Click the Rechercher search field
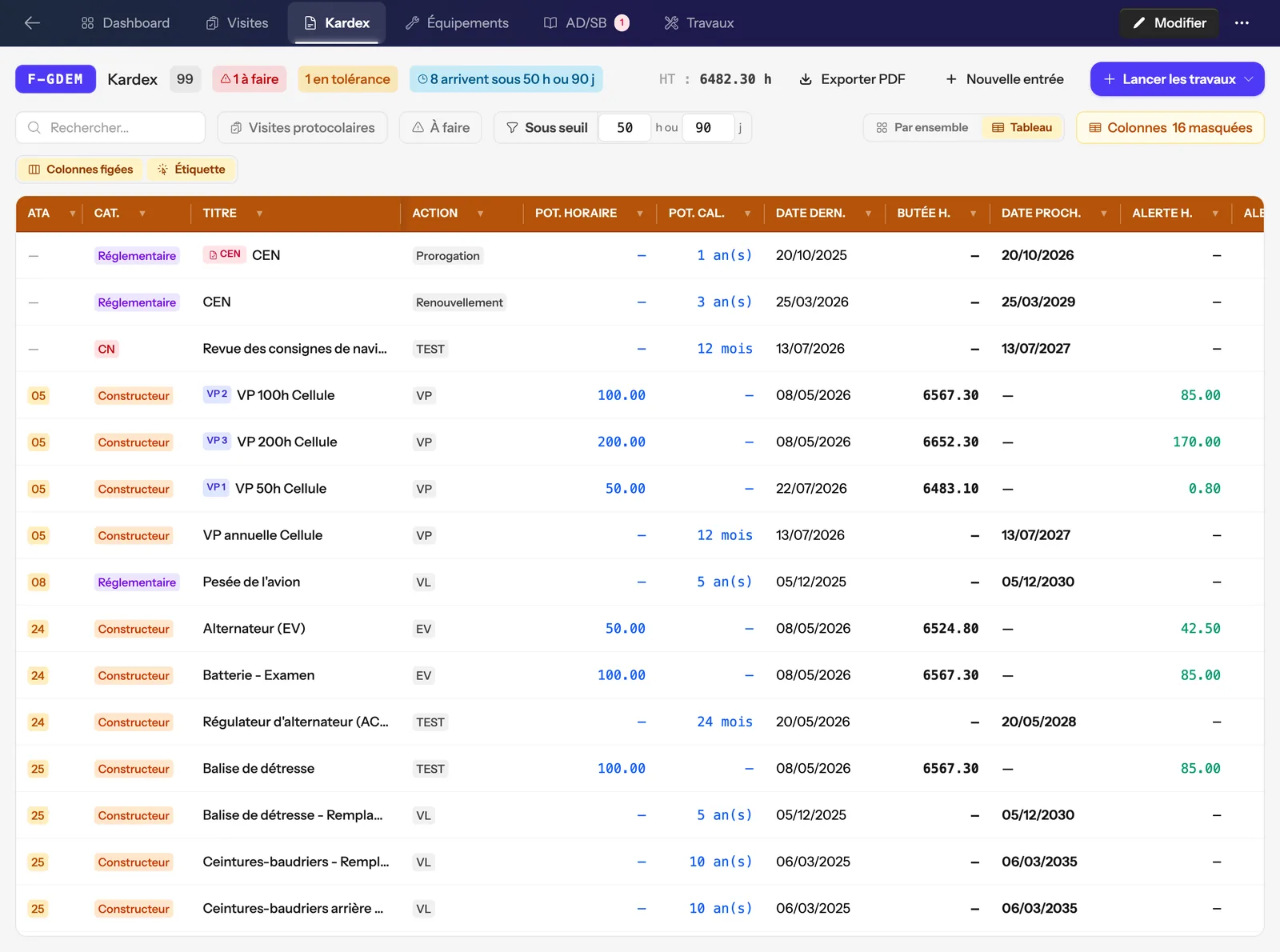Screen dimensions: 1280x952 pyautogui.click(x=110, y=127)
